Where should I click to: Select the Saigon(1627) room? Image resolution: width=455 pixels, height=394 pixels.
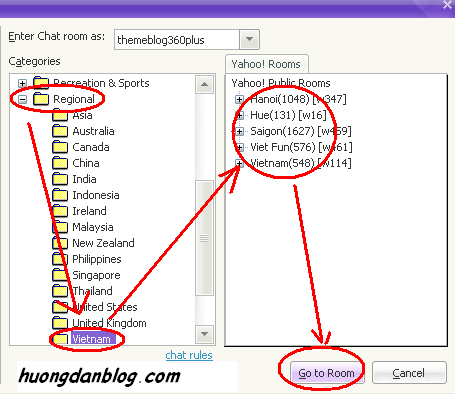tap(301, 131)
